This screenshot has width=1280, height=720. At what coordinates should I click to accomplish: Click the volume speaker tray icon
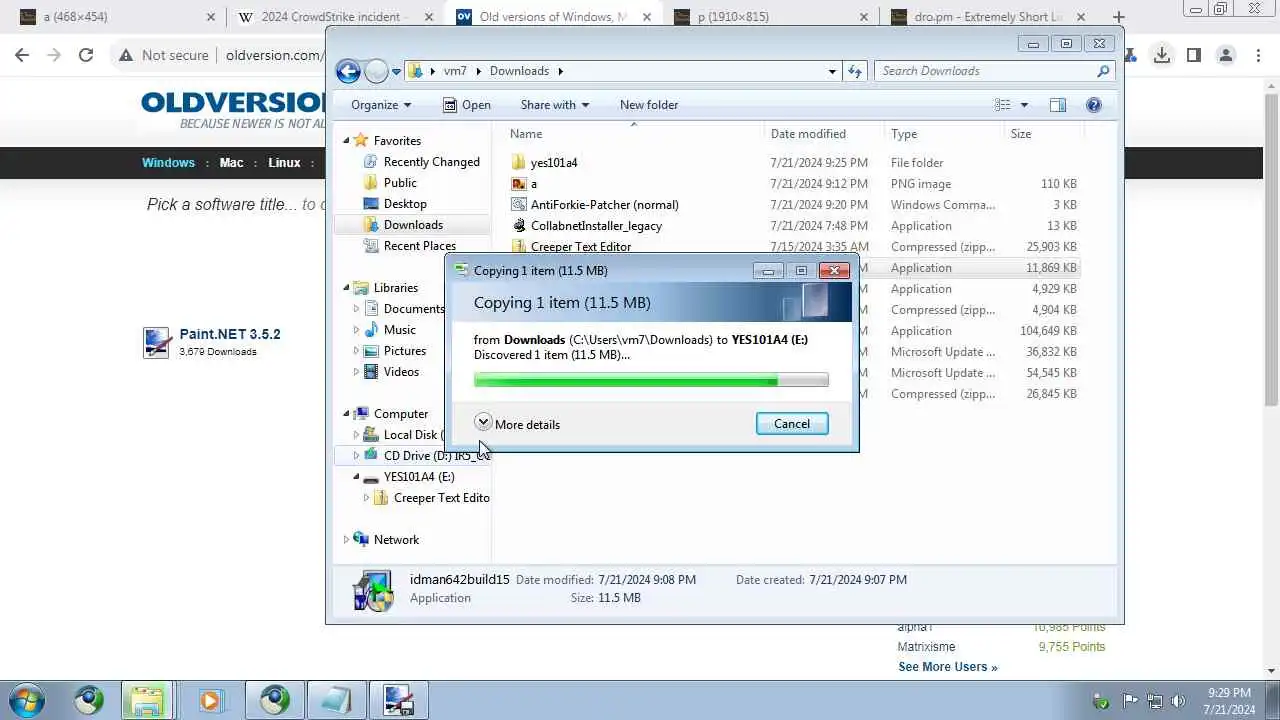click(x=1179, y=701)
